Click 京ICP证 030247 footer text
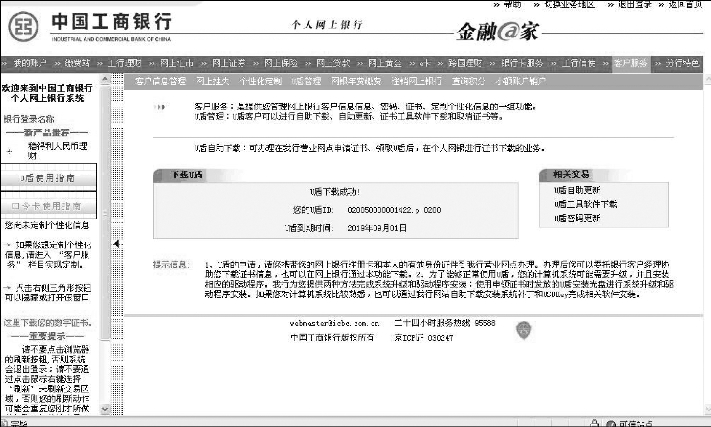711x427 pixels. click(424, 338)
